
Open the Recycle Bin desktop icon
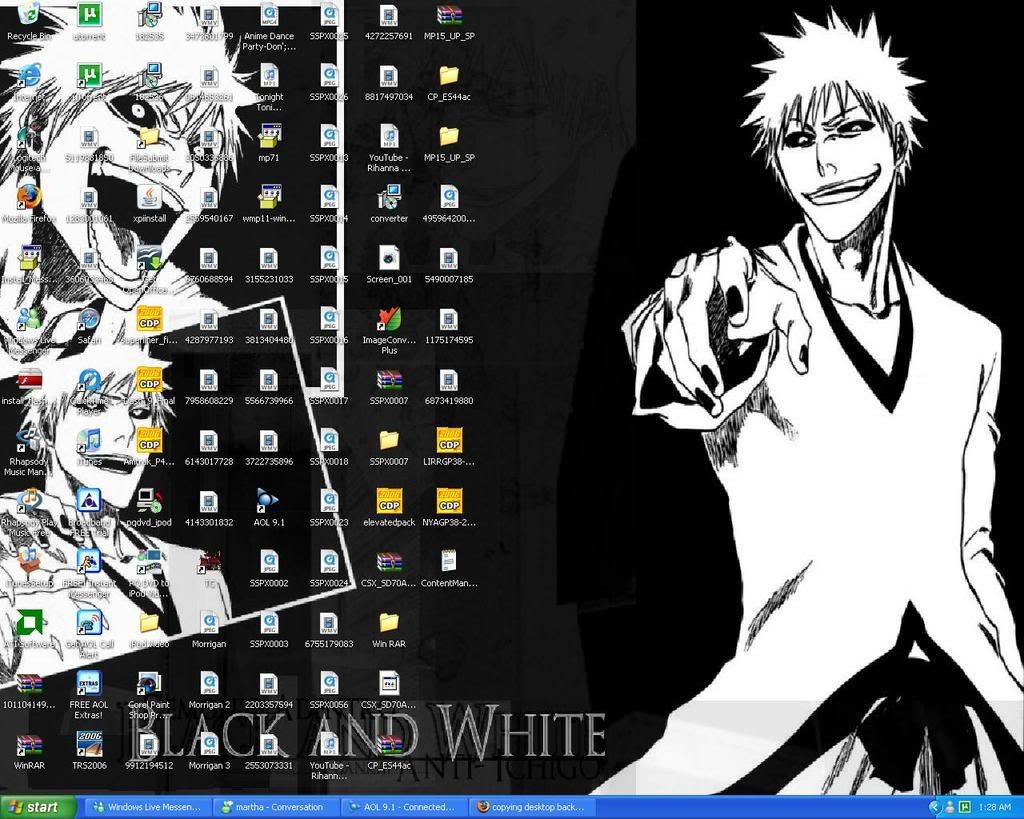pos(29,21)
